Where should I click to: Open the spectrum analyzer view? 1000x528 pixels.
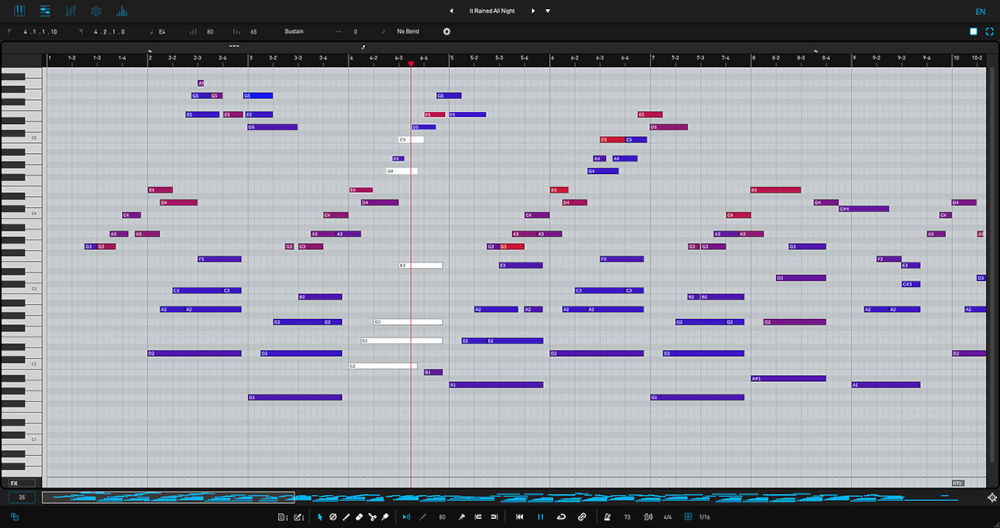click(x=122, y=11)
